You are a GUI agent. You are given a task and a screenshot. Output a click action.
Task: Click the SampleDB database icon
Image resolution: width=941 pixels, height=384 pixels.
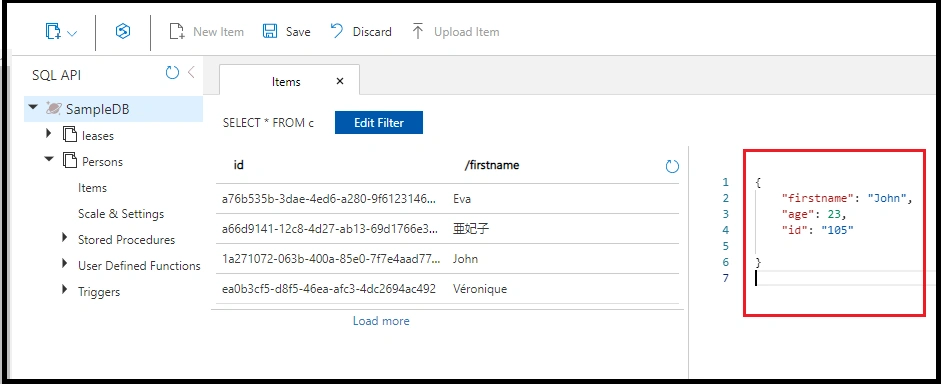[53, 109]
